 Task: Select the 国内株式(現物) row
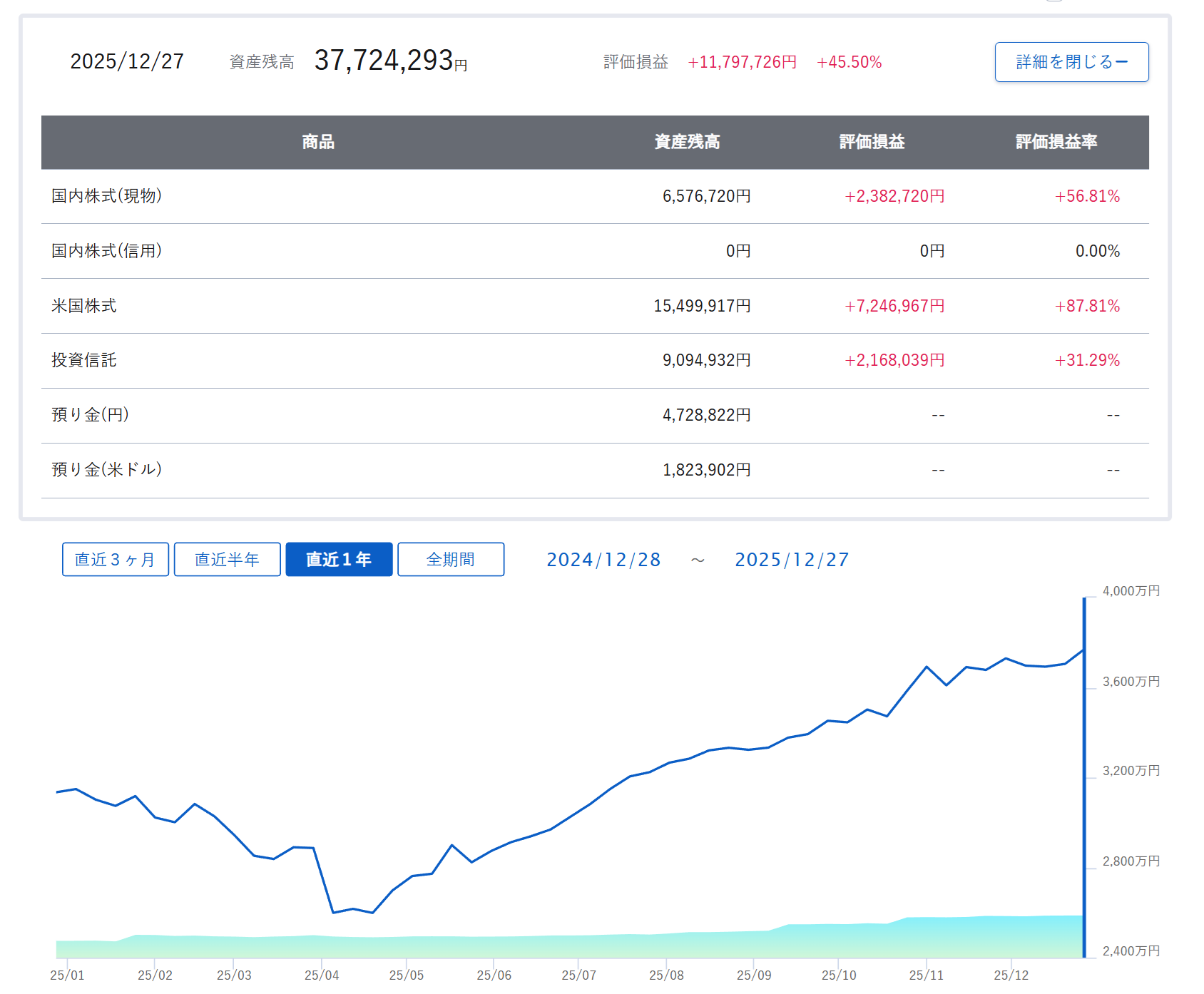[x=107, y=196]
